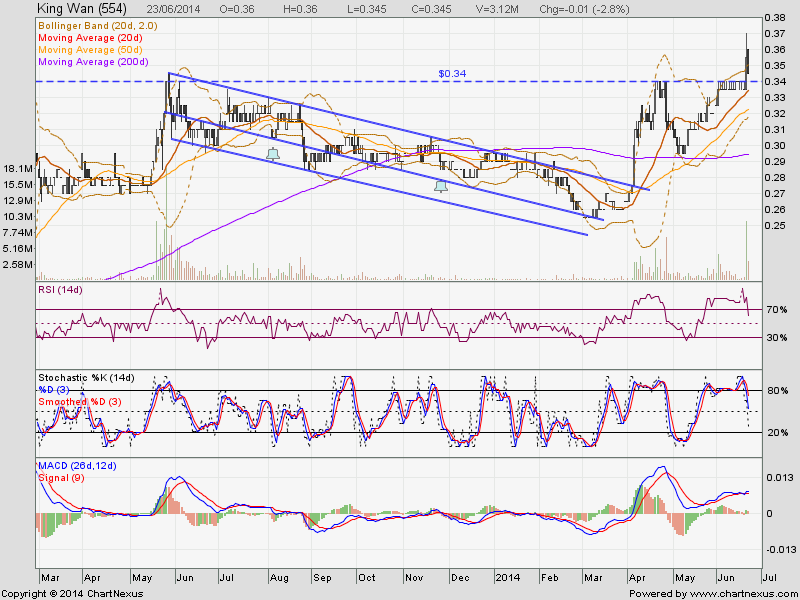Click the date 23/06/2014 in header
This screenshot has height=600, width=800.
pos(173,9)
